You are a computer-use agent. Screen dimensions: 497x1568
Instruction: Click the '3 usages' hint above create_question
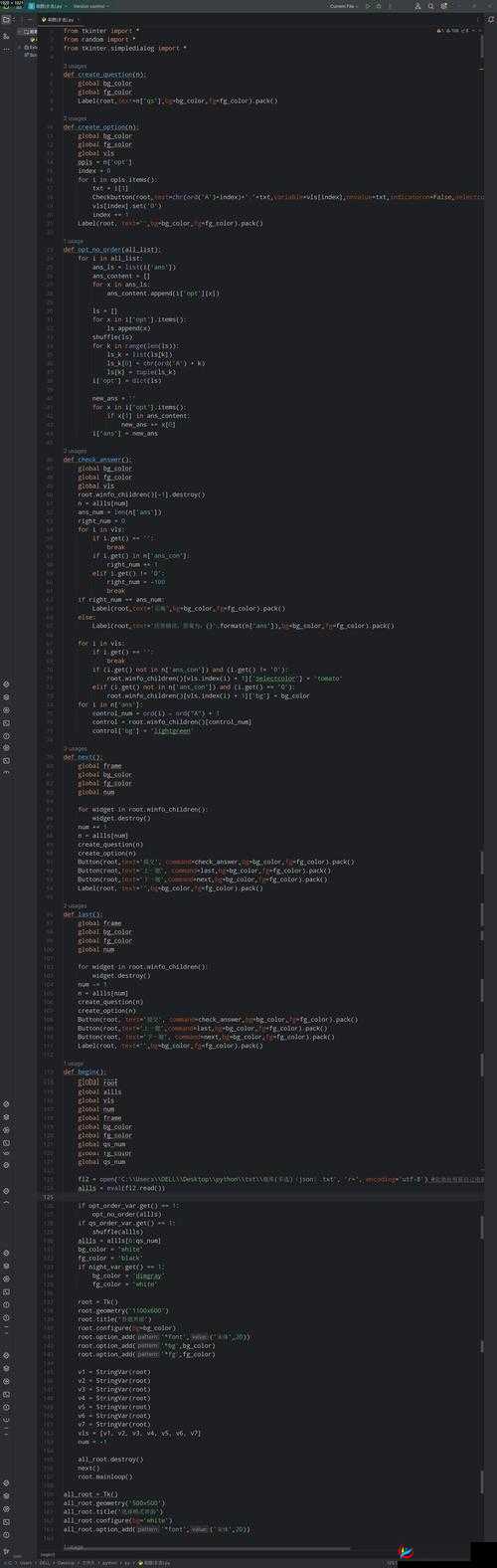point(75,67)
